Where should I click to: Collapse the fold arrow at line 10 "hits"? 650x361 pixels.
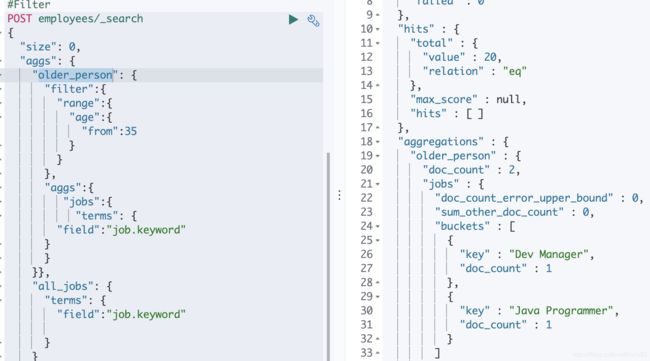tap(378, 29)
